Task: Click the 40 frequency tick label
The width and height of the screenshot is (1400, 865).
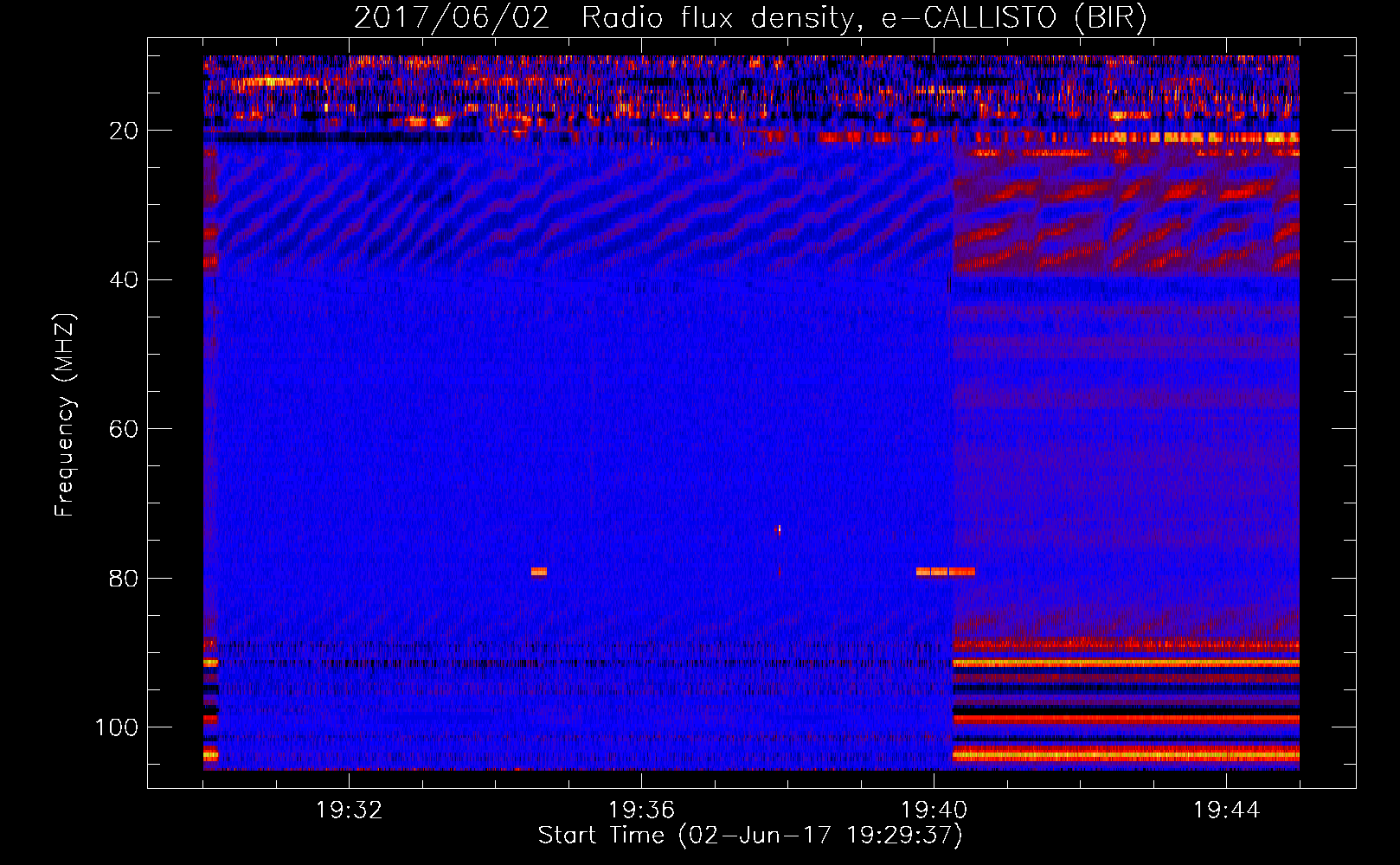Action: click(x=125, y=280)
